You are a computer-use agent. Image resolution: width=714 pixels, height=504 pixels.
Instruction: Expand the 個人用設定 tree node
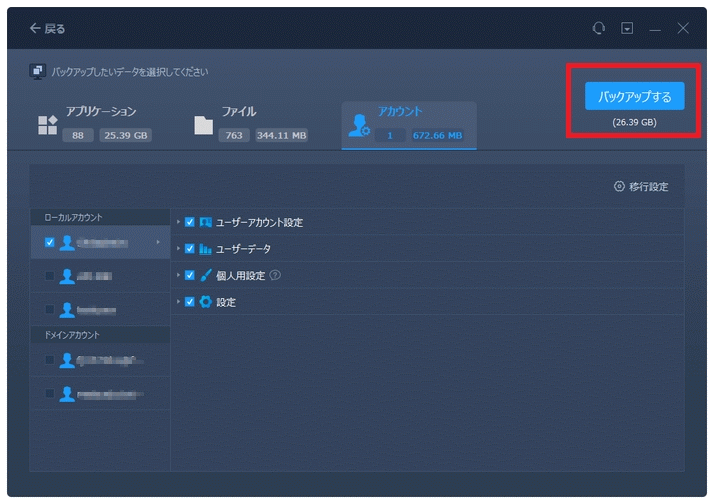click(x=178, y=275)
